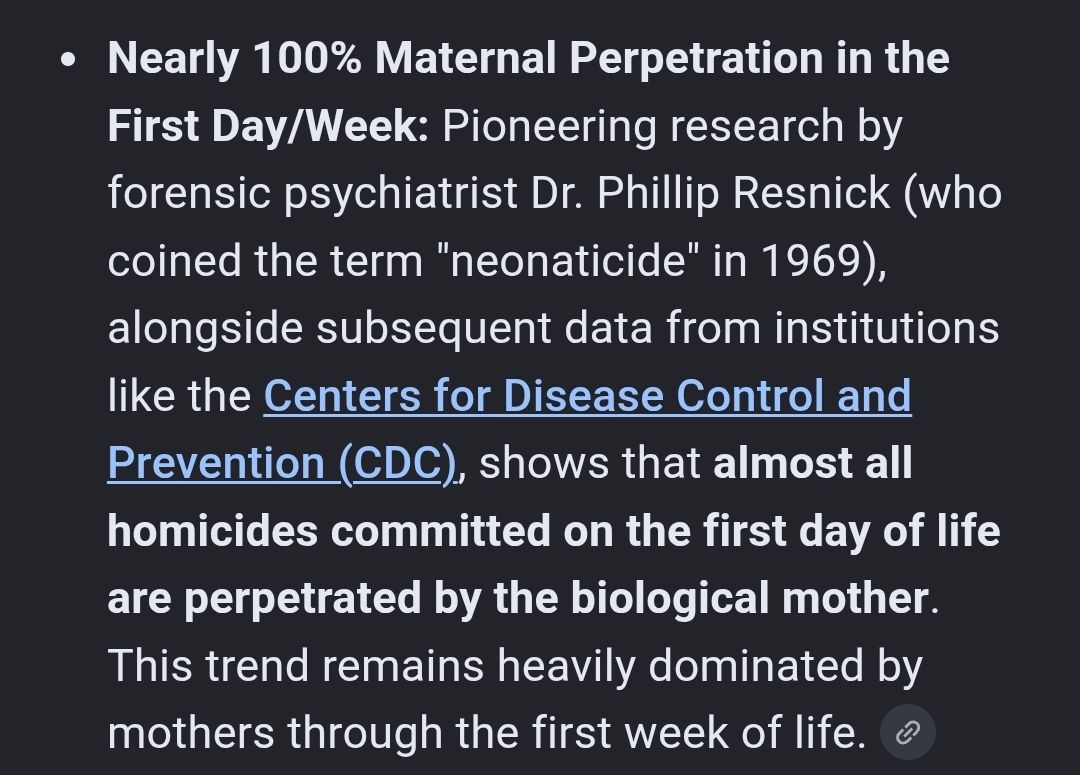Click the phrase "forensic psychiatrist"
The width and height of the screenshot is (1080, 775).
(313, 193)
